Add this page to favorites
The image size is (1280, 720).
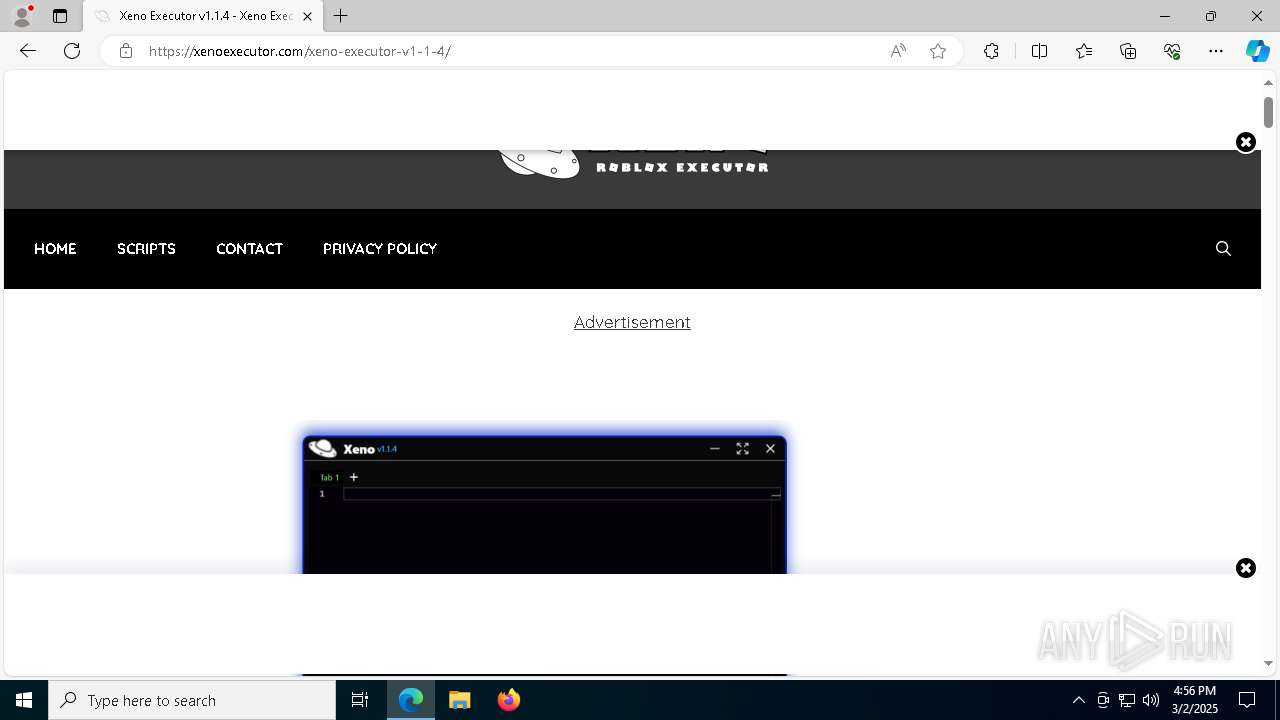click(938, 51)
